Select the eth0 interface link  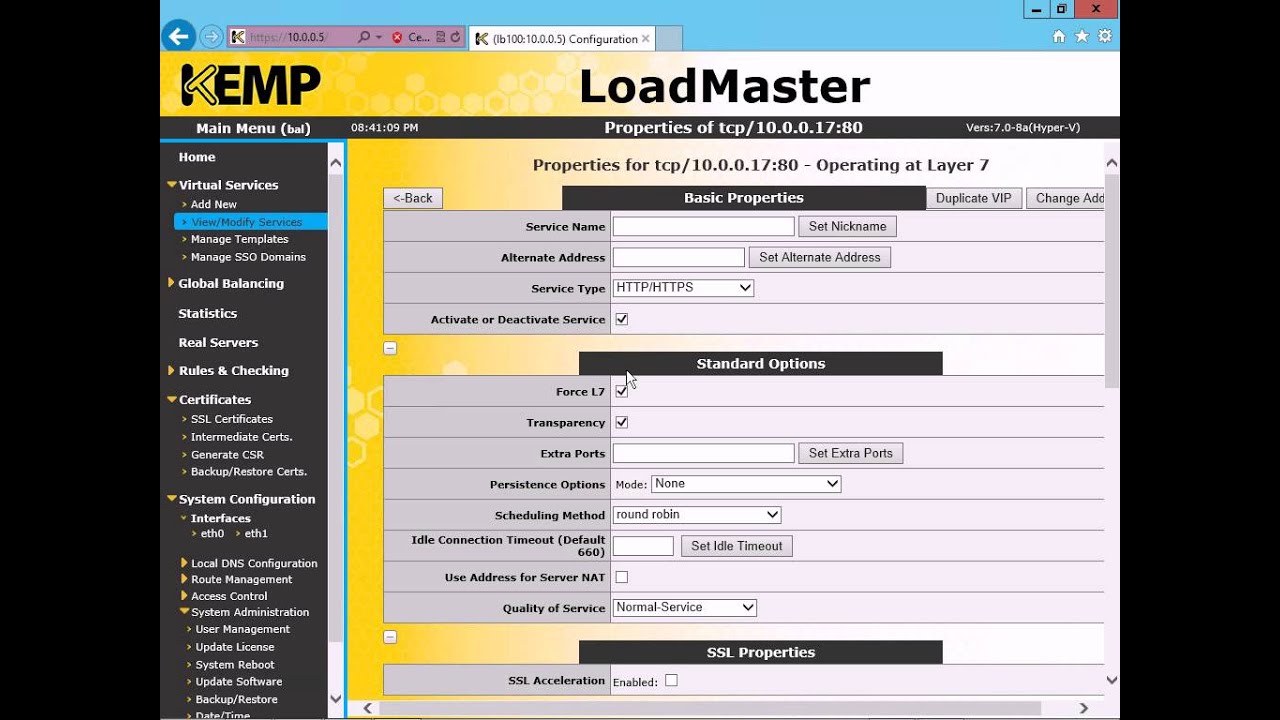pos(212,534)
